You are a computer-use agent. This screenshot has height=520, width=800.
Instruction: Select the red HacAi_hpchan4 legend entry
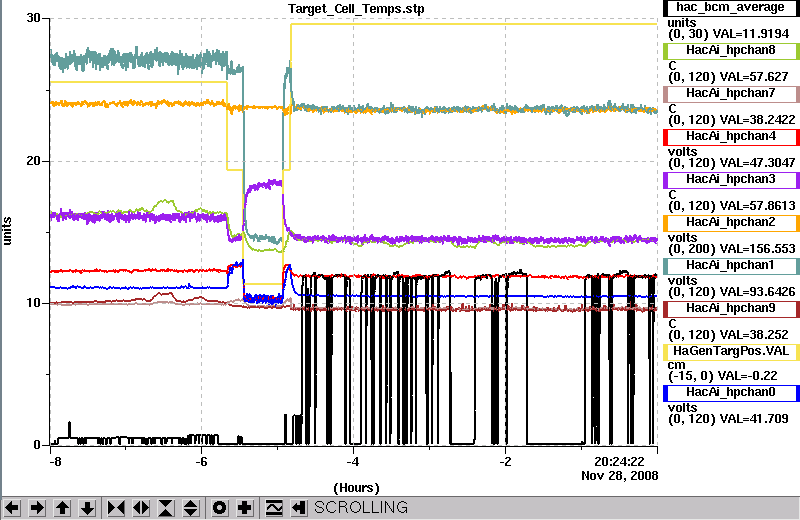[731, 136]
